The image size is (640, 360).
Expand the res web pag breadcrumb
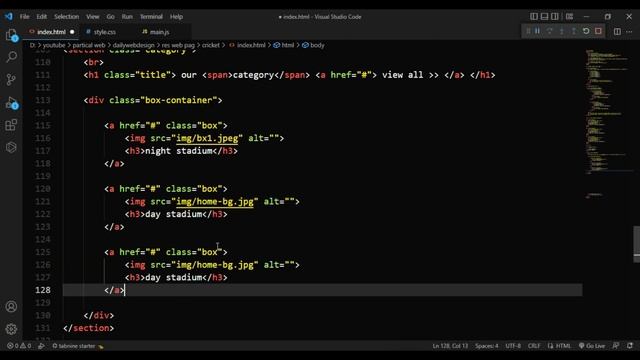pos(178,45)
